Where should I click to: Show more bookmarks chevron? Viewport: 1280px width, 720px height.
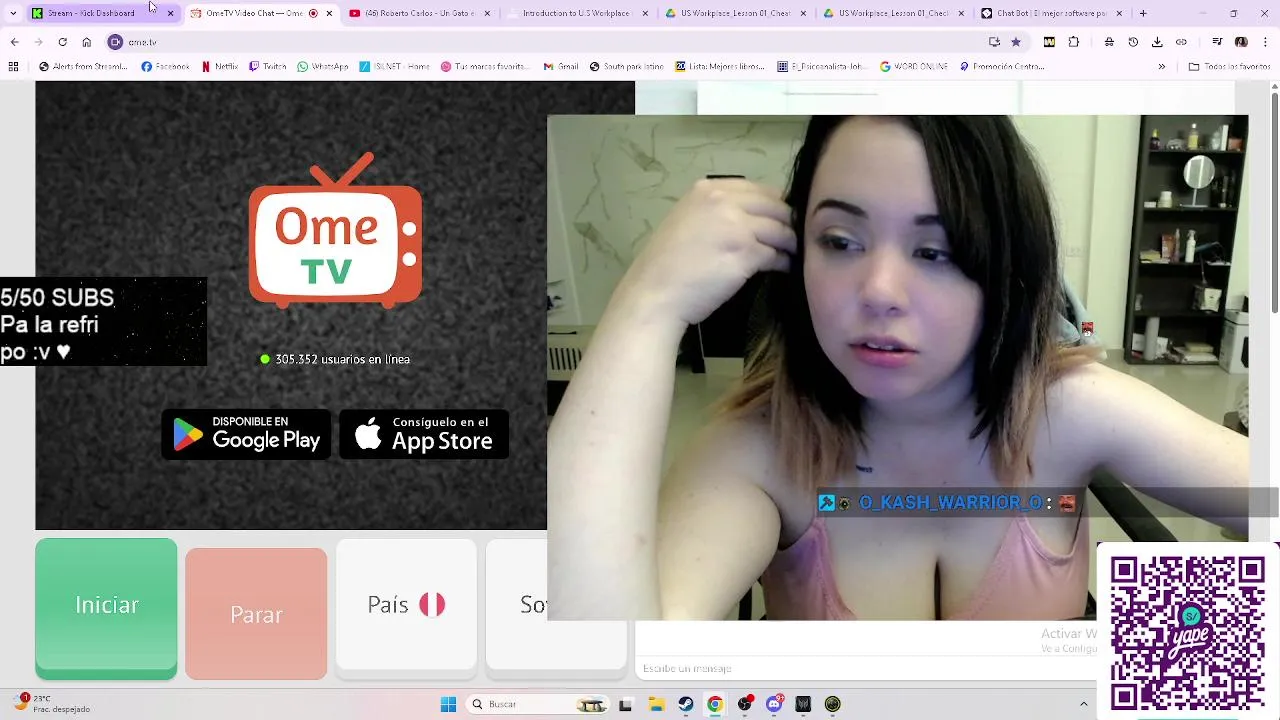[1161, 67]
